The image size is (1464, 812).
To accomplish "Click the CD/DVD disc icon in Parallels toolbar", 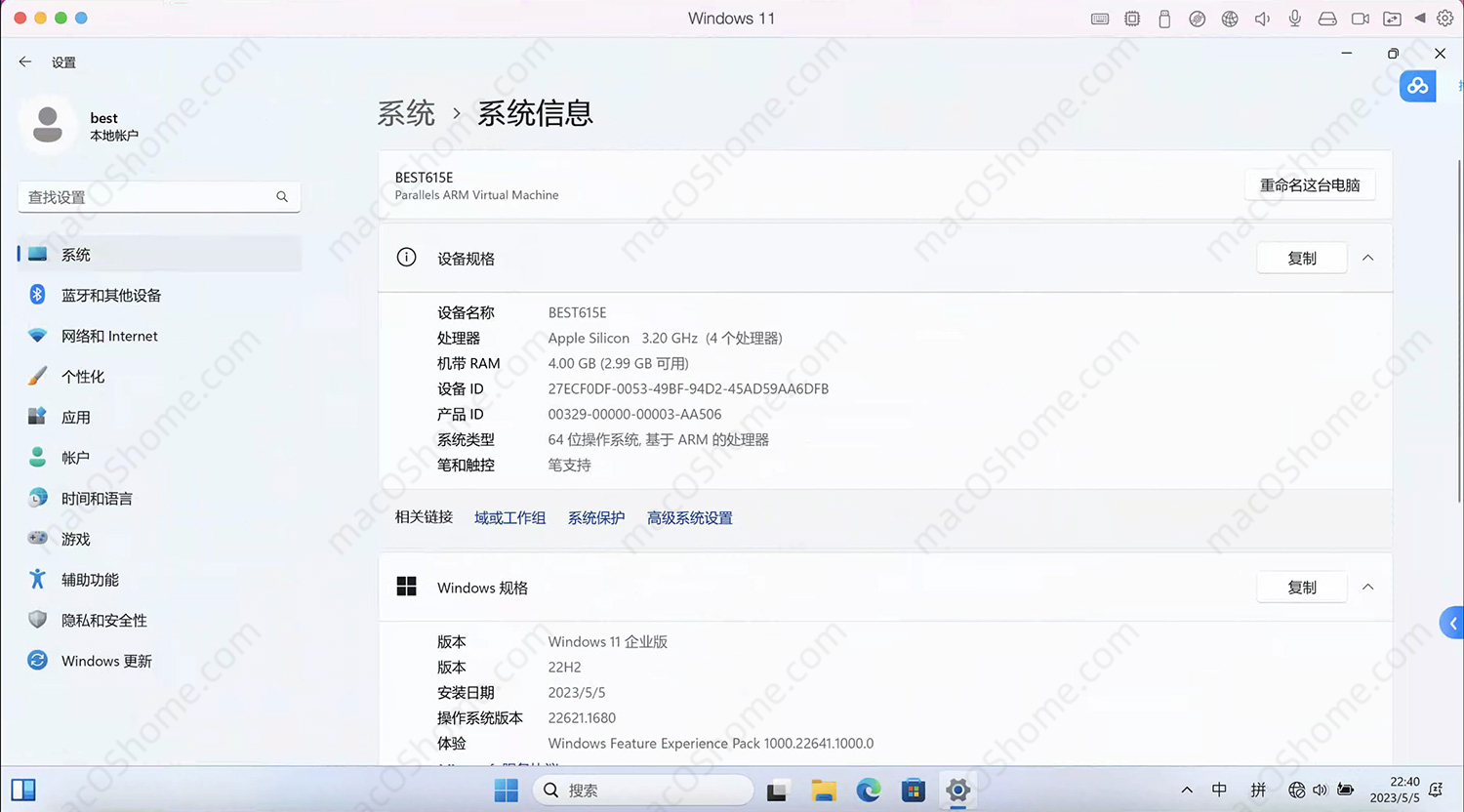I will click(x=1198, y=19).
